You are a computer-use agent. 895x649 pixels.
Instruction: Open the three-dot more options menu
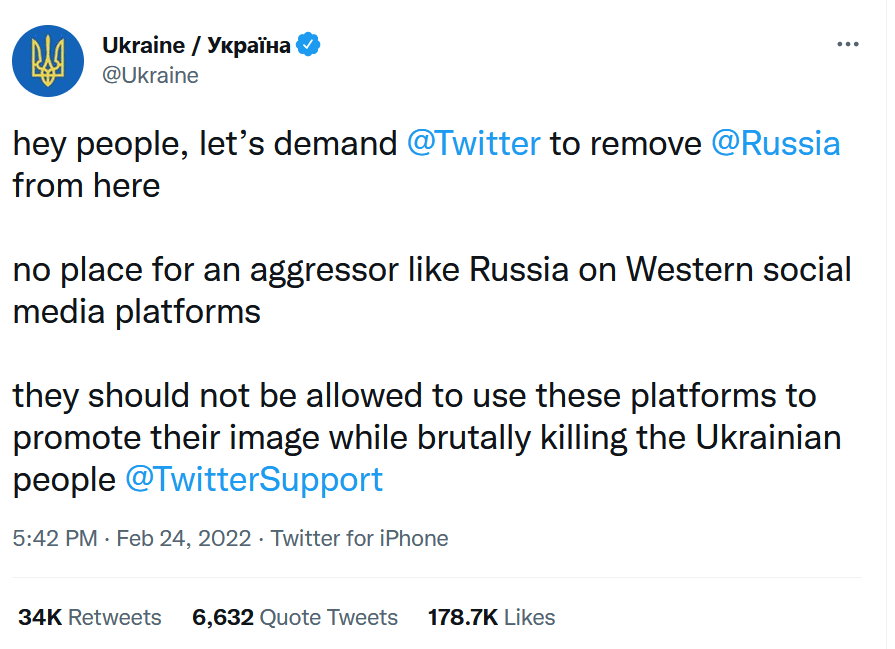tap(847, 45)
